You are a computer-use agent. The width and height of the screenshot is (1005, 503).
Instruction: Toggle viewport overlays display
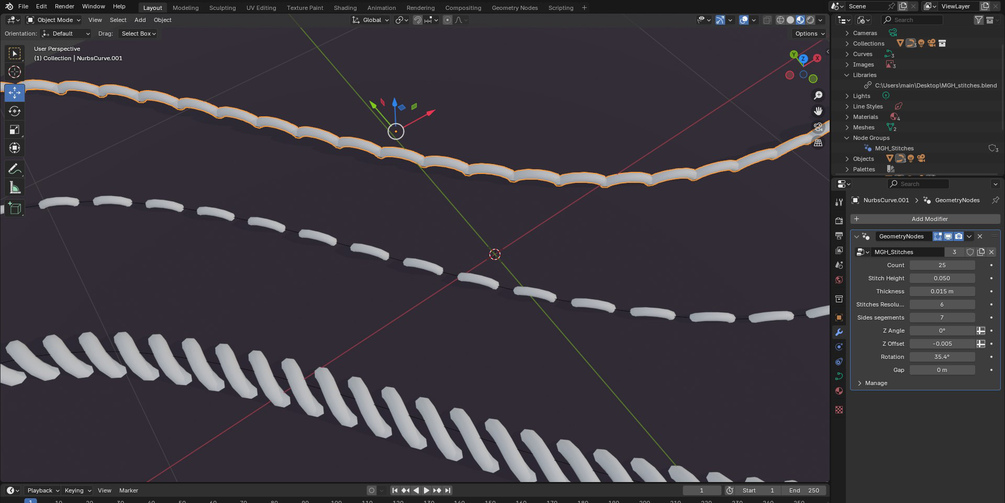743,20
